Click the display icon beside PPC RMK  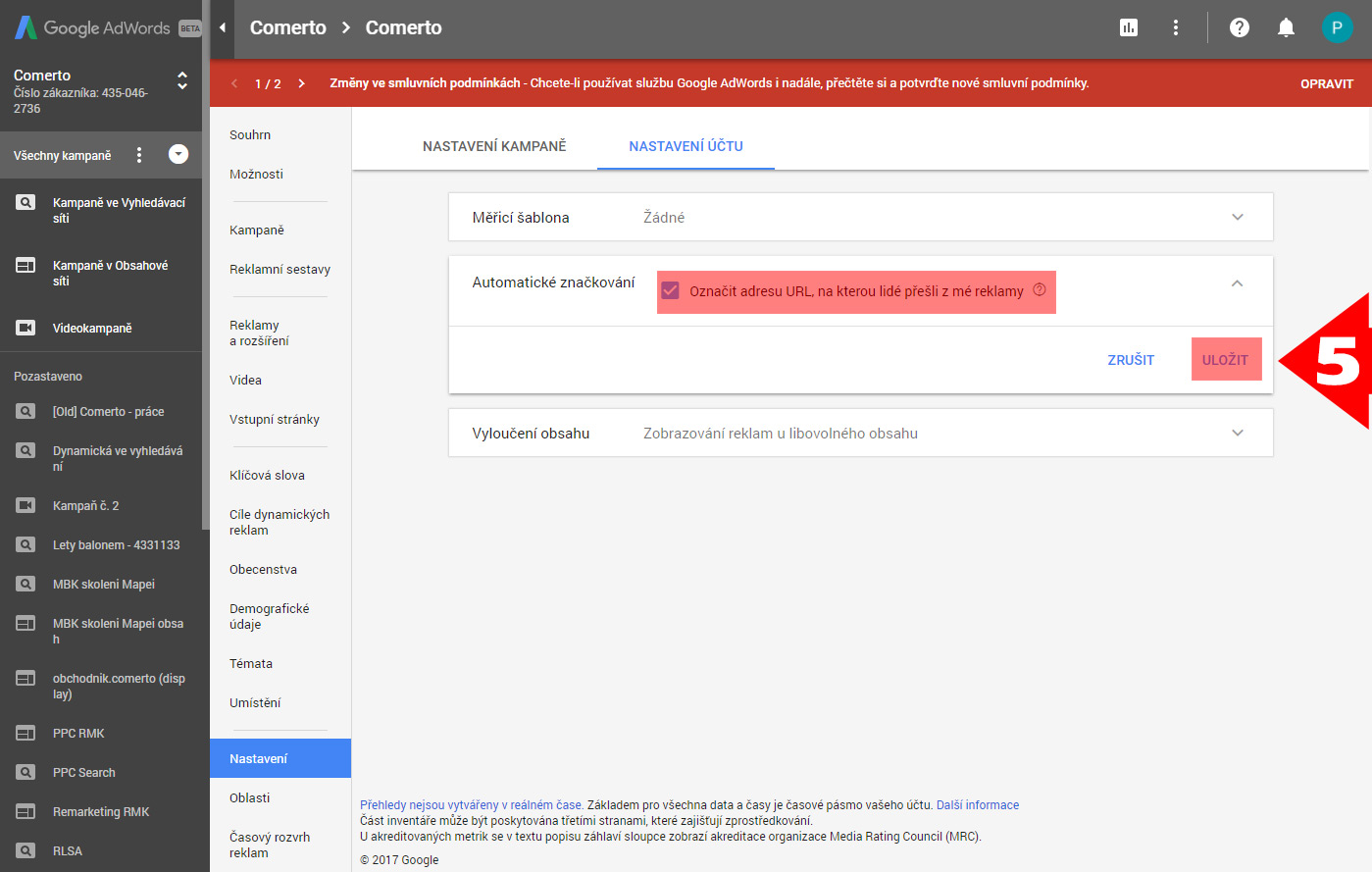tap(25, 733)
